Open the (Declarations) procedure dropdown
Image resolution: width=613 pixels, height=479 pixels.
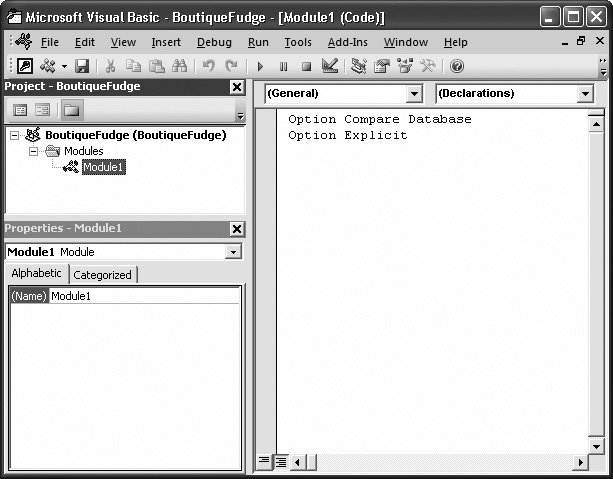(x=585, y=94)
